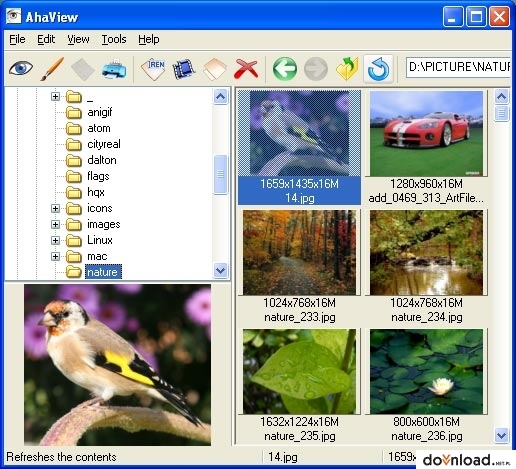Click the path field showing D:\PICTURE\NATURE
516x469 pixels.
458,68
